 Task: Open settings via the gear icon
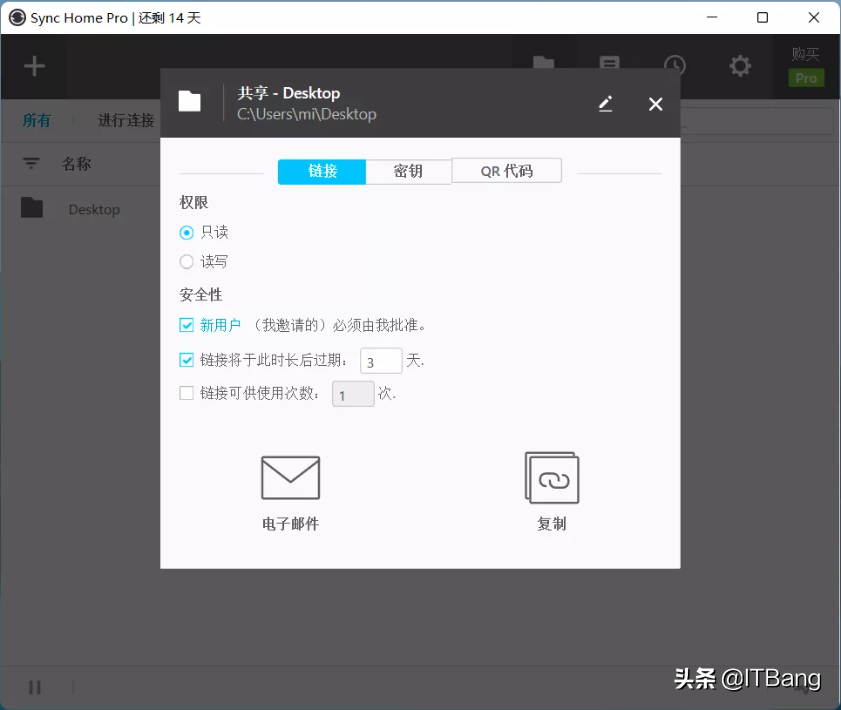click(740, 66)
